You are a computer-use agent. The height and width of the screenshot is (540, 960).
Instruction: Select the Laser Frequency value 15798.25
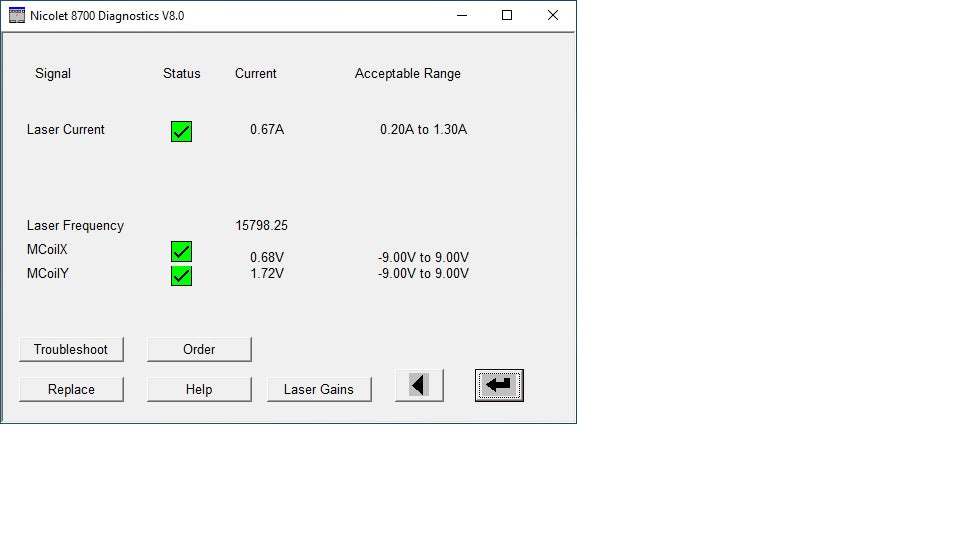click(262, 226)
